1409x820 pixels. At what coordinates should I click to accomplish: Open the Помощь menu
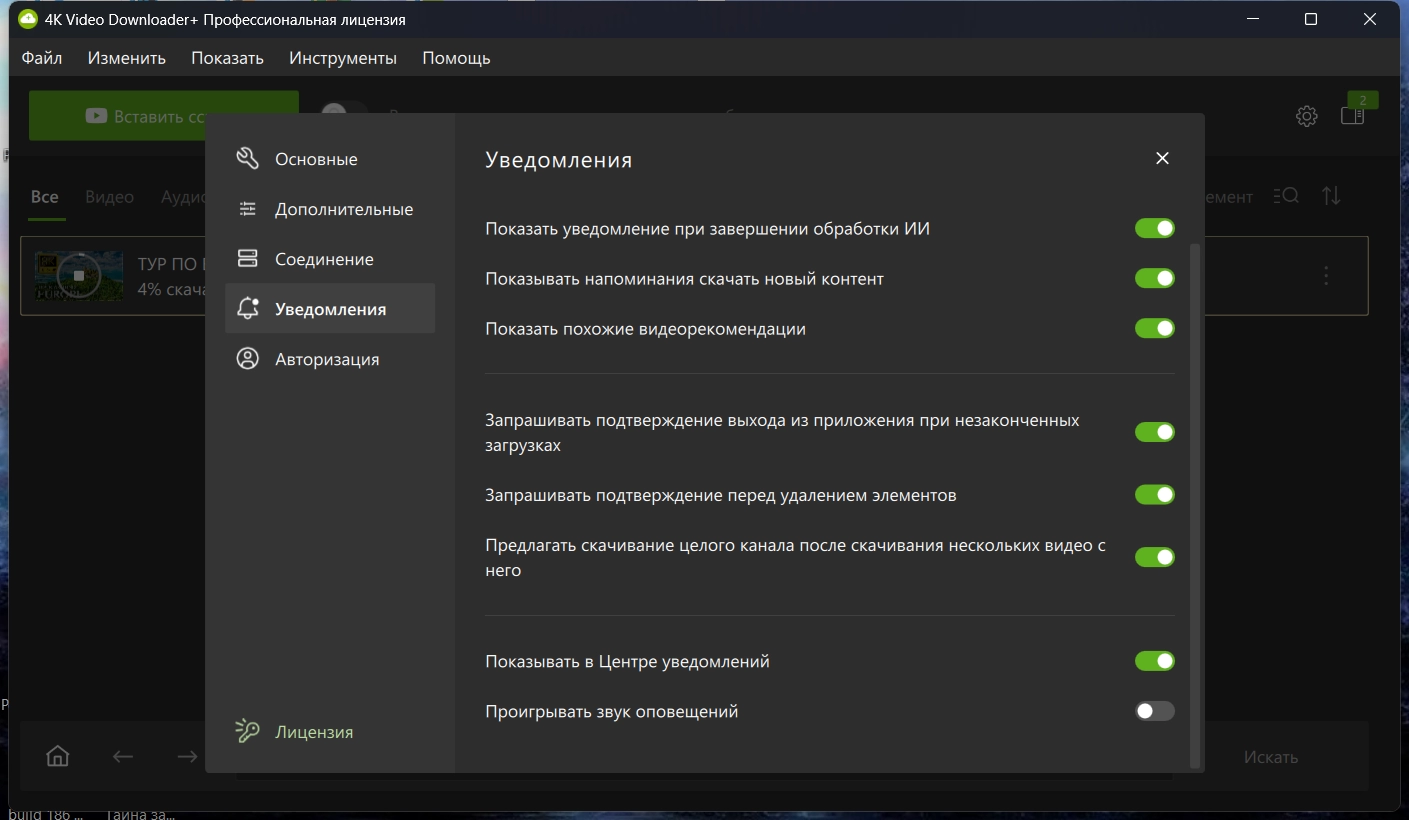pyautogui.click(x=457, y=58)
